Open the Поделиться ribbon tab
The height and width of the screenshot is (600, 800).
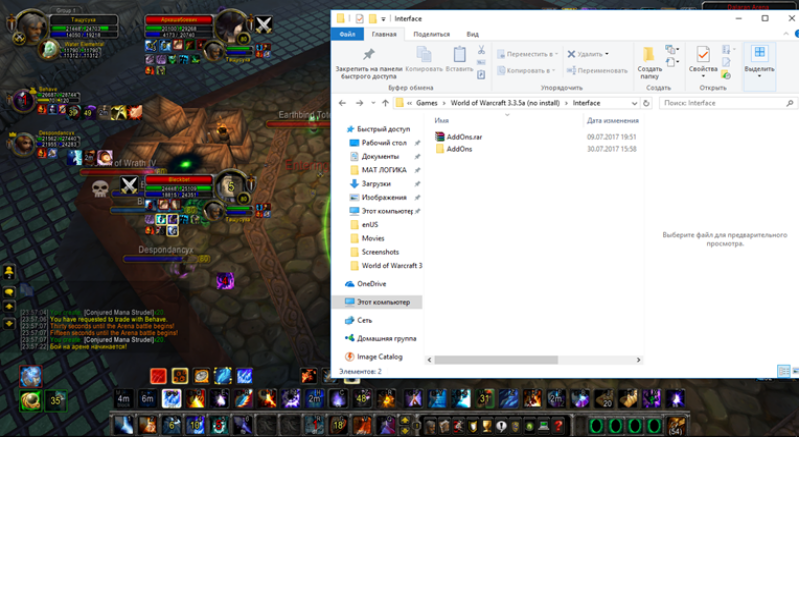click(x=431, y=34)
